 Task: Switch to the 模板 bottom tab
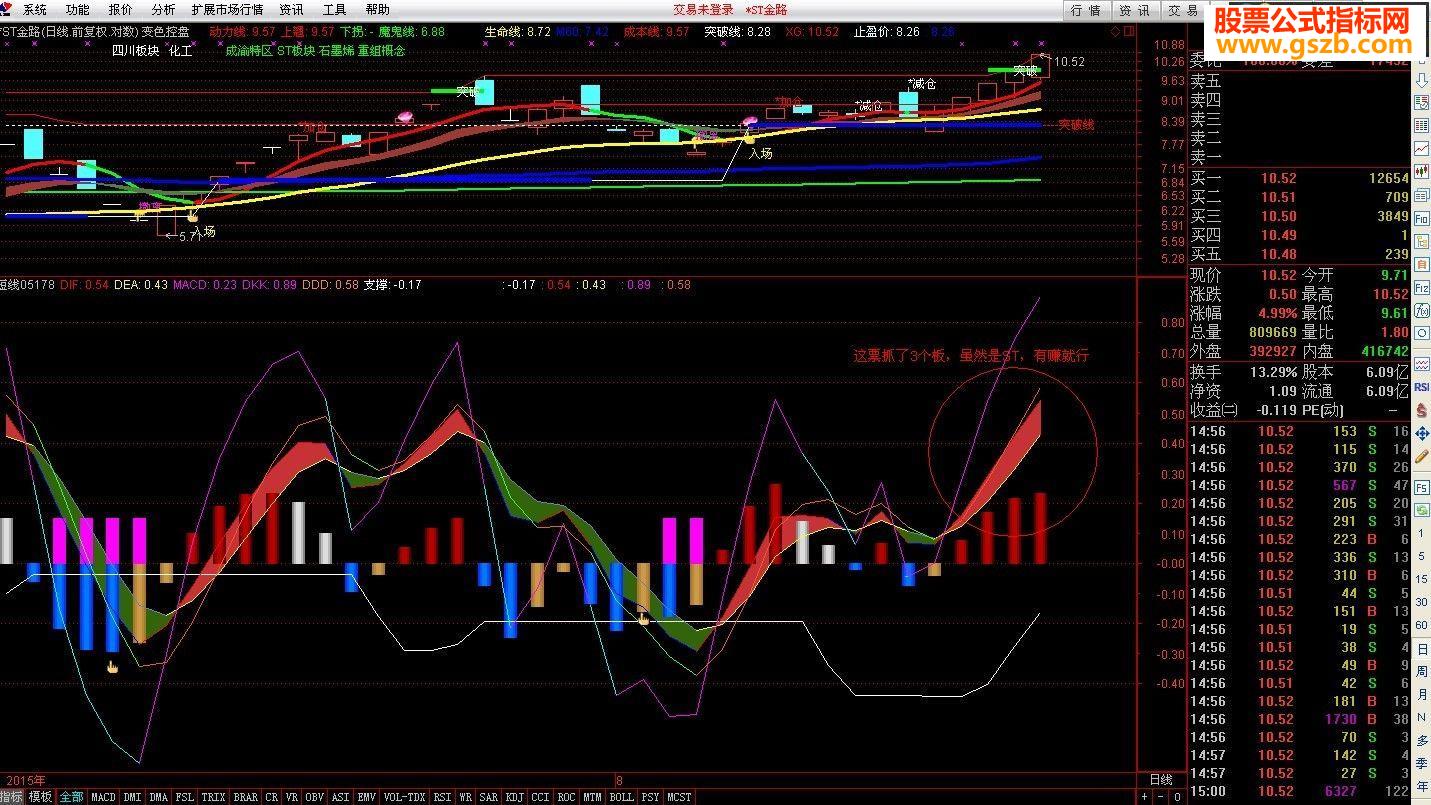pyautogui.click(x=40, y=797)
